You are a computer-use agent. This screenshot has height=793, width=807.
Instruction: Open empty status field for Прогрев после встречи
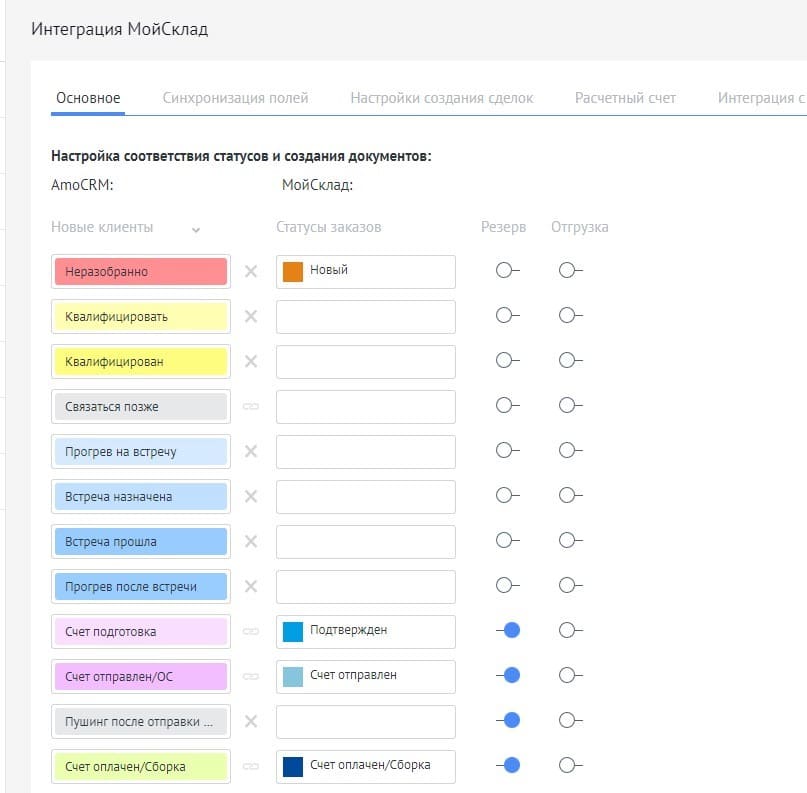365,587
